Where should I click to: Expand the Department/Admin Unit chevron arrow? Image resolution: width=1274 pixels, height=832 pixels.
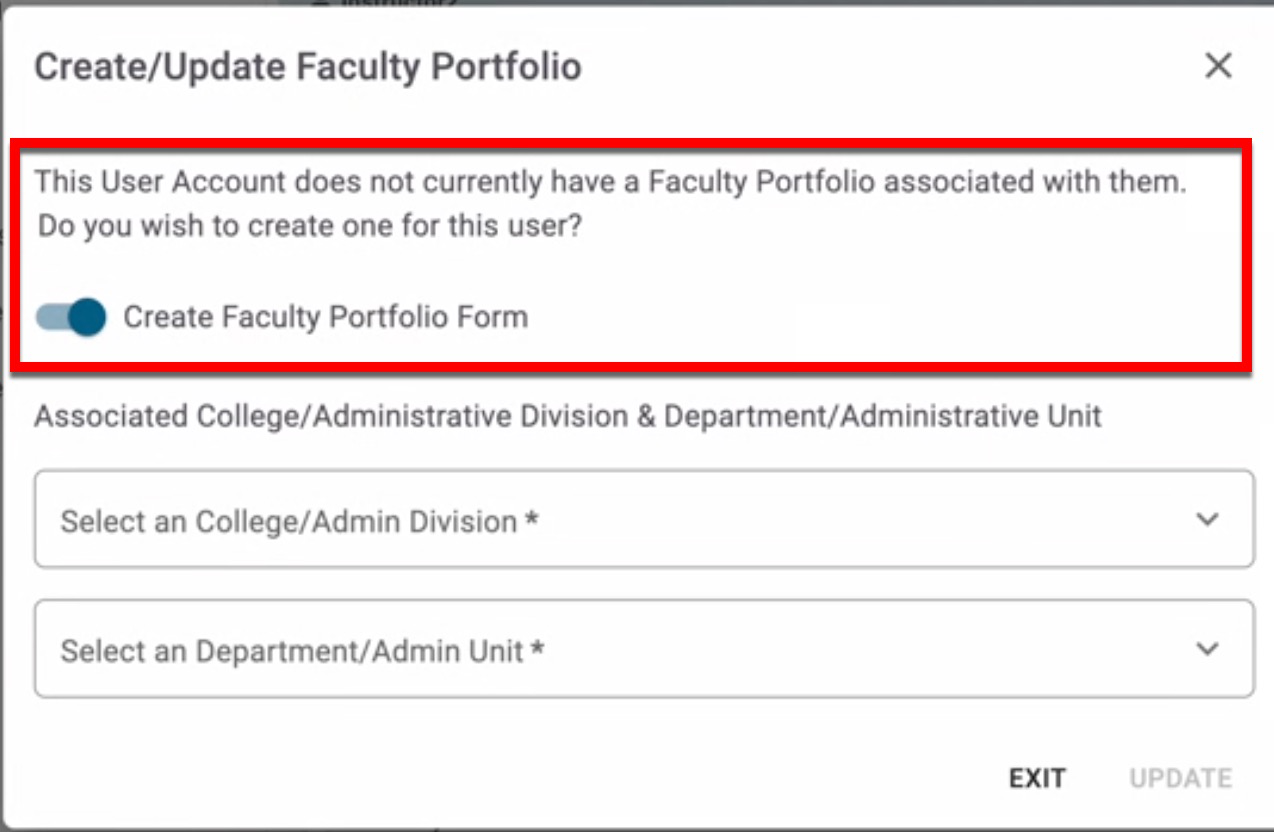tap(1208, 649)
